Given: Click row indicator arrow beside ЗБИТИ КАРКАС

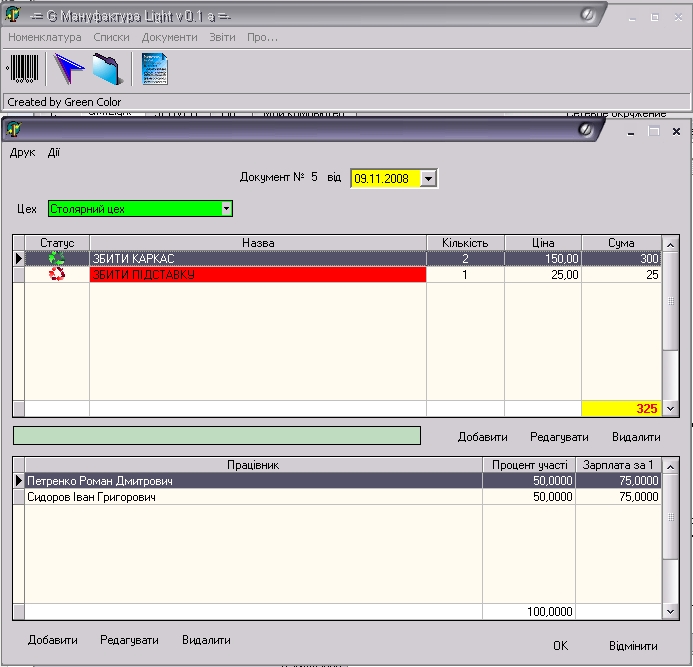Looking at the screenshot, I should 19,258.
